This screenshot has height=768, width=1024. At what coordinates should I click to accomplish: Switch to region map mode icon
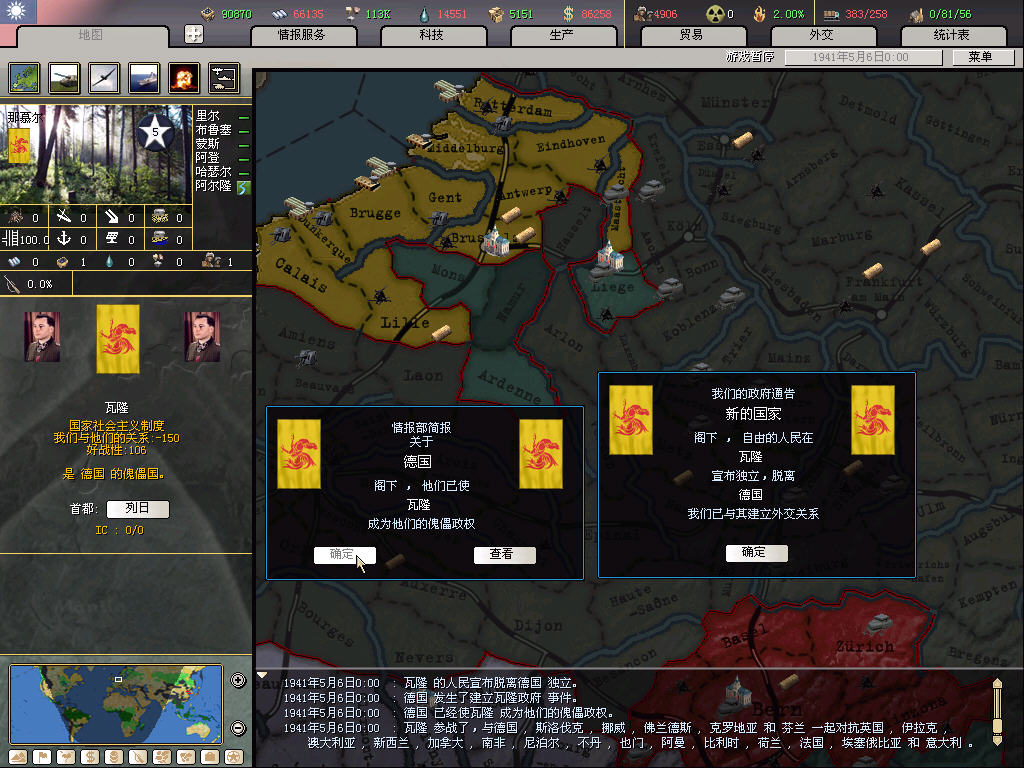pyautogui.click(x=162, y=757)
